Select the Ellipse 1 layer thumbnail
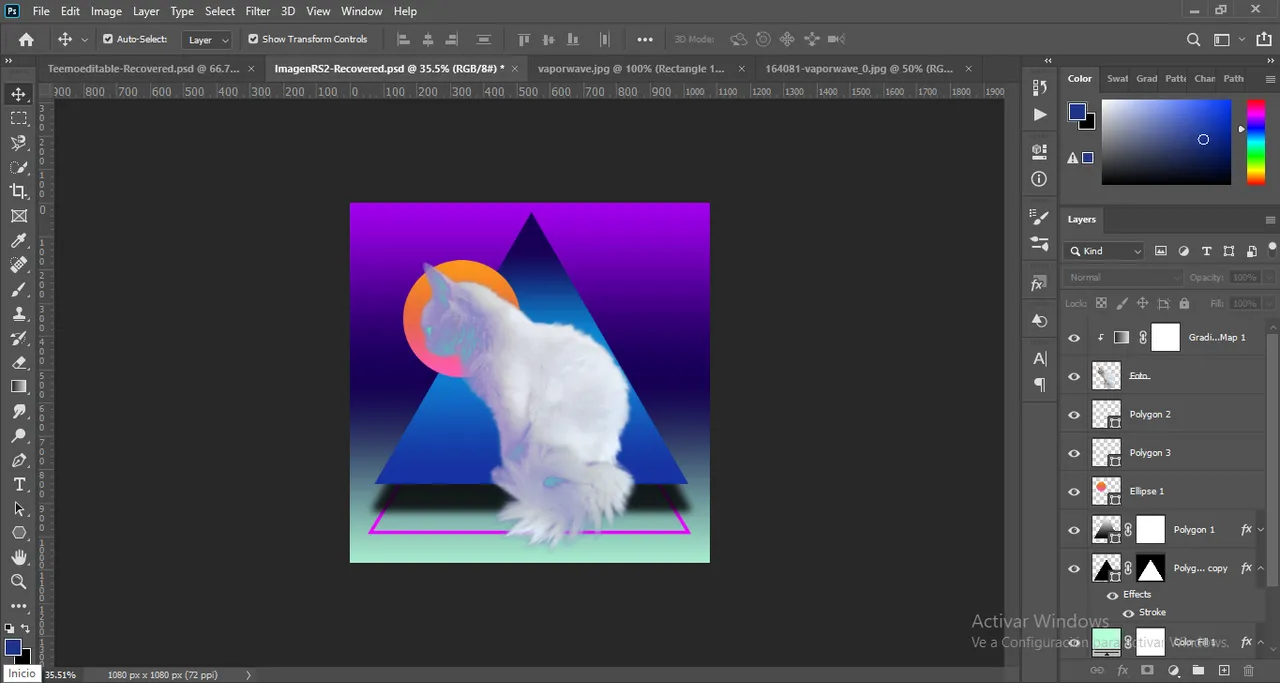Viewport: 1280px width, 683px height. click(1106, 492)
